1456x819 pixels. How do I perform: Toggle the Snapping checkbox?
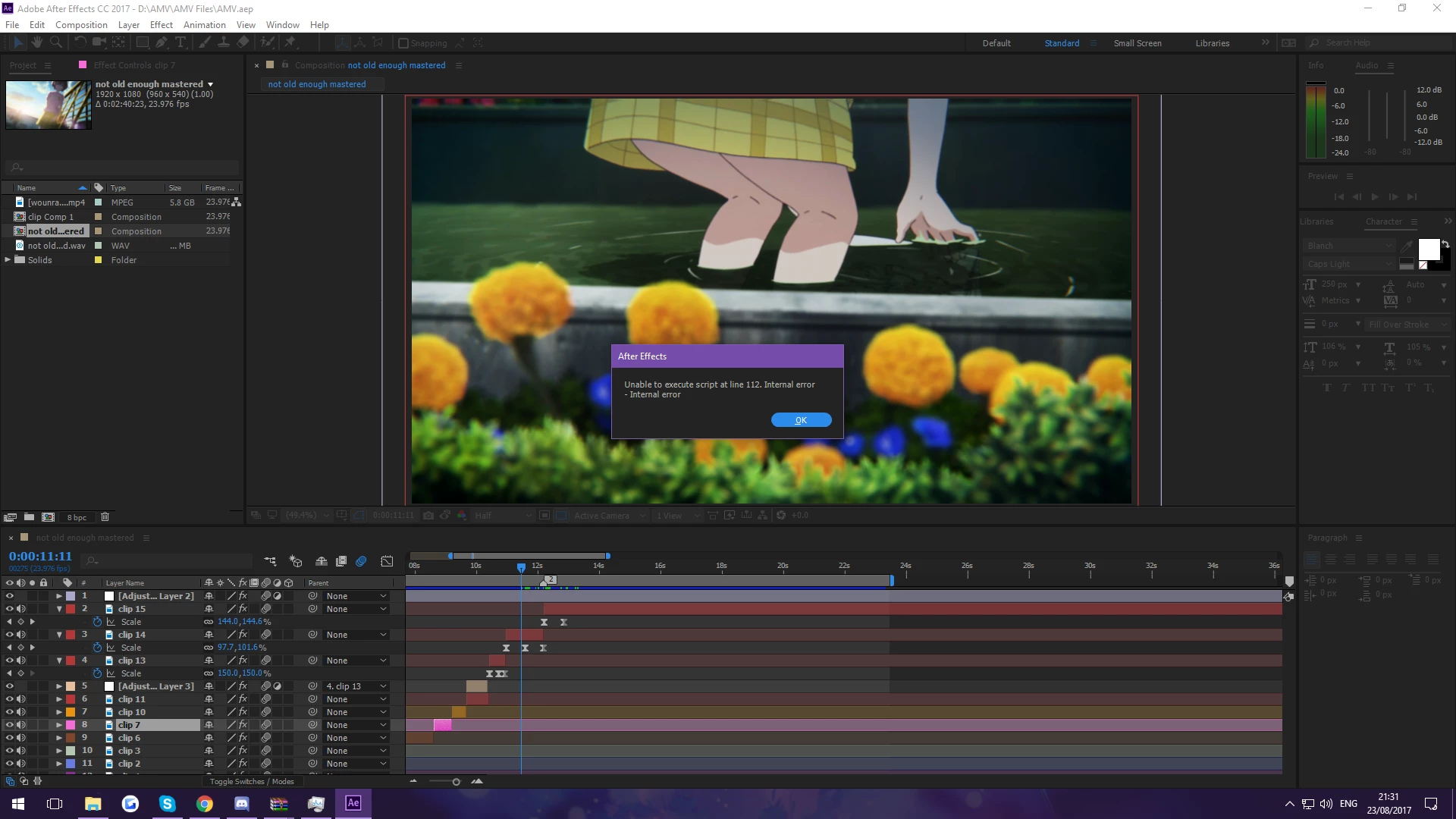[403, 43]
